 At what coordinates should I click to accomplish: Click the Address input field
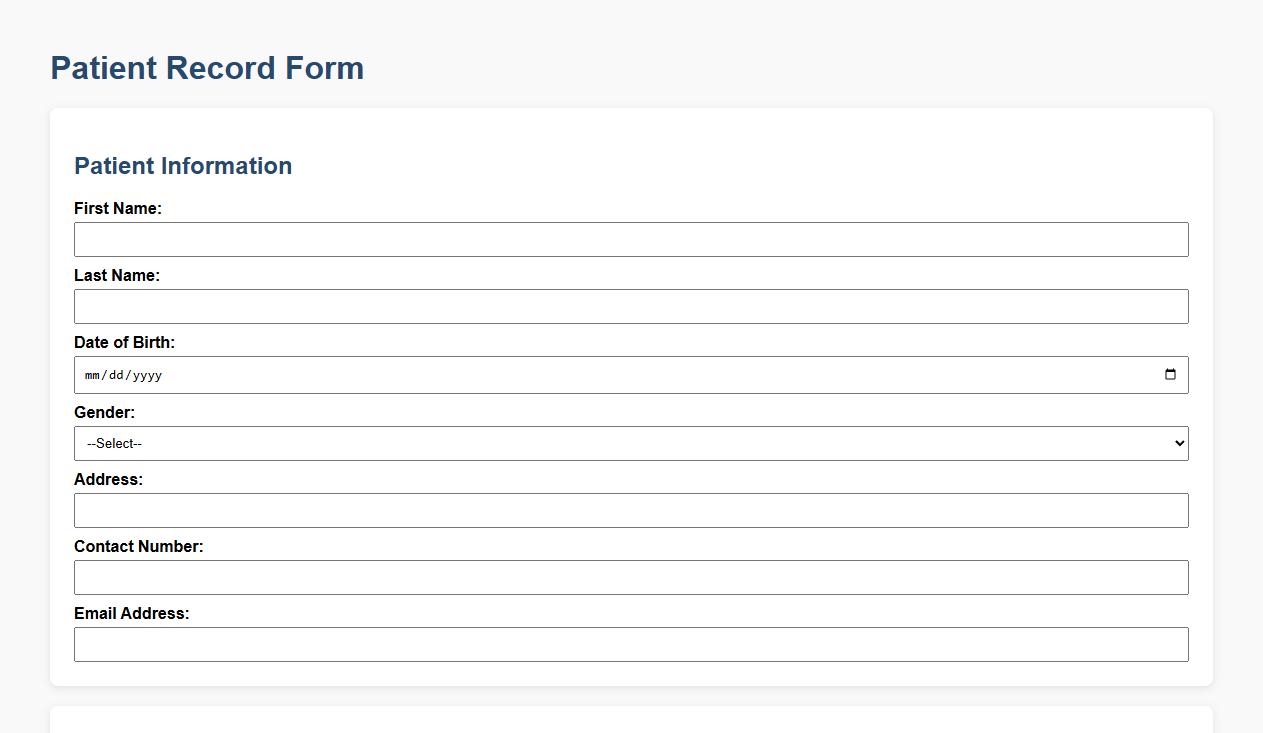631,510
